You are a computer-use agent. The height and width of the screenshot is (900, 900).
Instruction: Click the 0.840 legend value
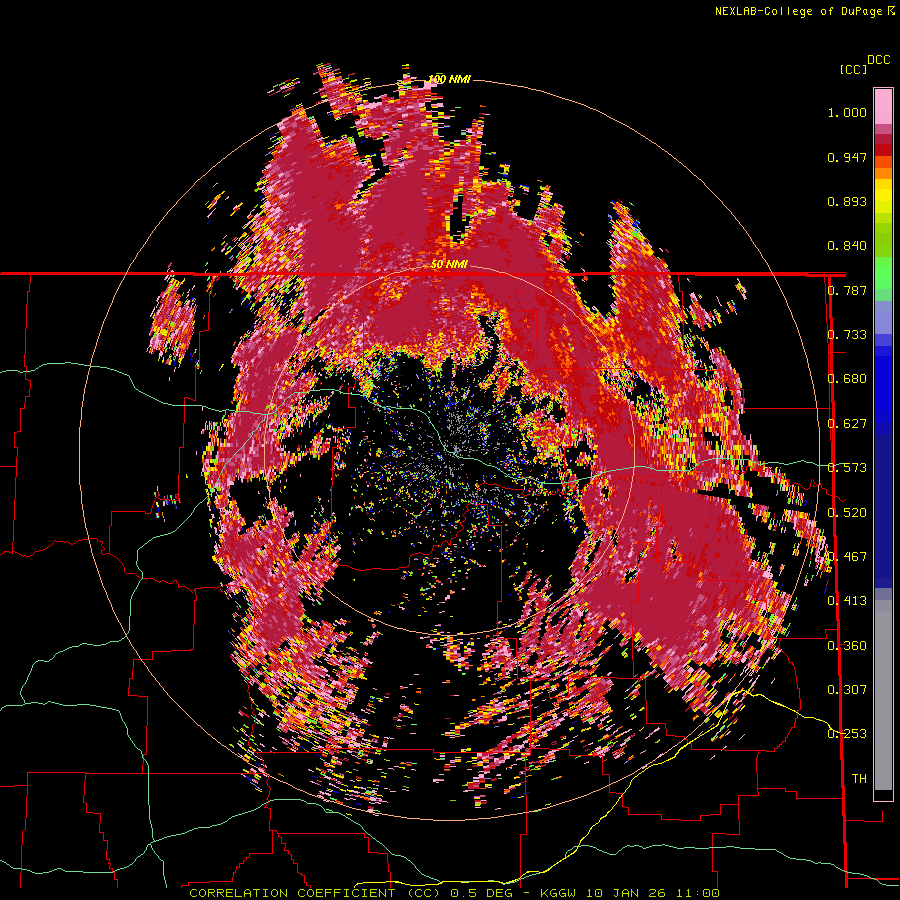[x=847, y=246]
